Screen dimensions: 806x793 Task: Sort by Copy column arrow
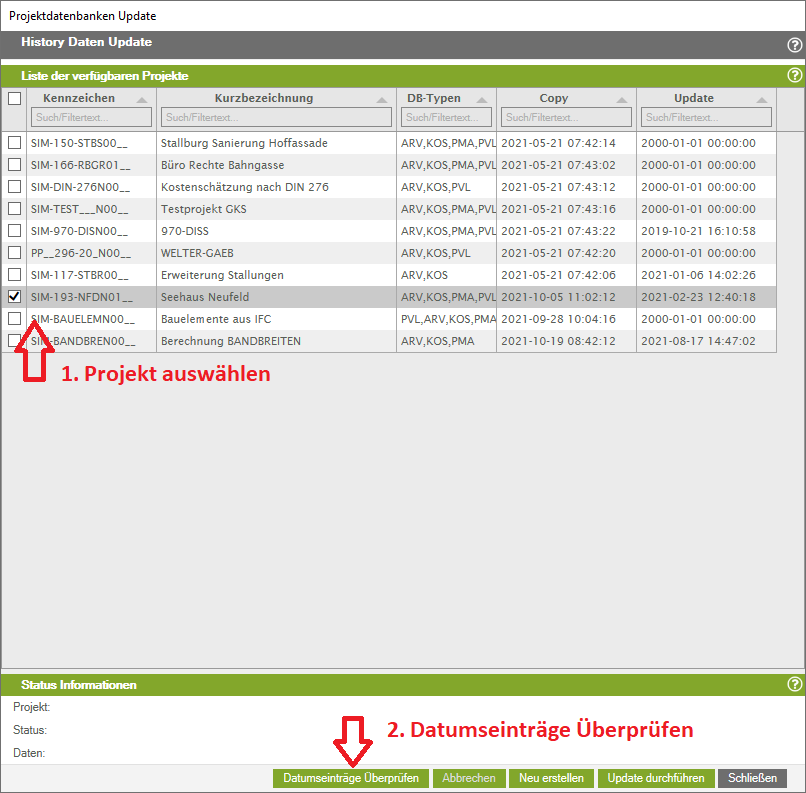pos(622,100)
